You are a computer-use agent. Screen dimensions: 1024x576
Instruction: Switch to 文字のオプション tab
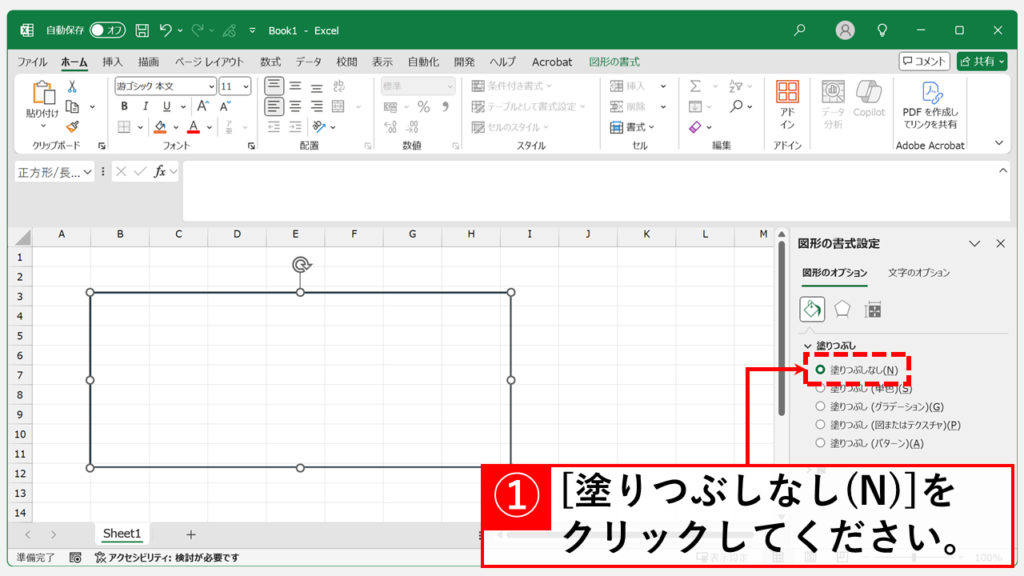(918, 273)
